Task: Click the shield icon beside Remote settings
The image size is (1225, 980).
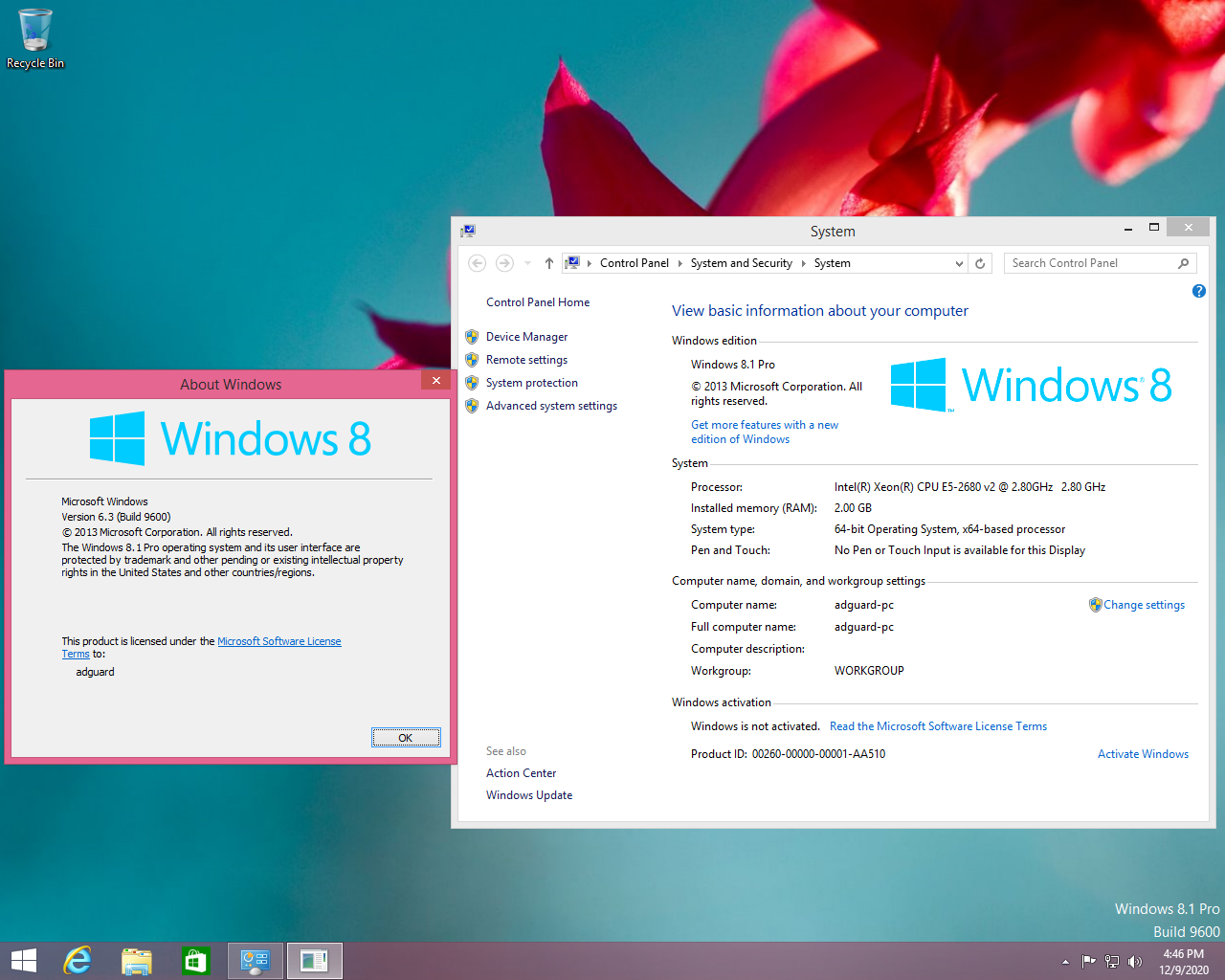Action: coord(472,360)
